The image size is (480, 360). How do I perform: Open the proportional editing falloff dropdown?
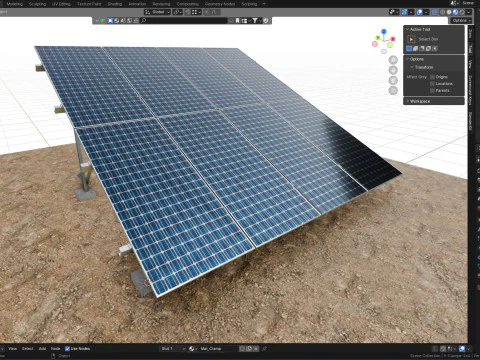[214, 12]
